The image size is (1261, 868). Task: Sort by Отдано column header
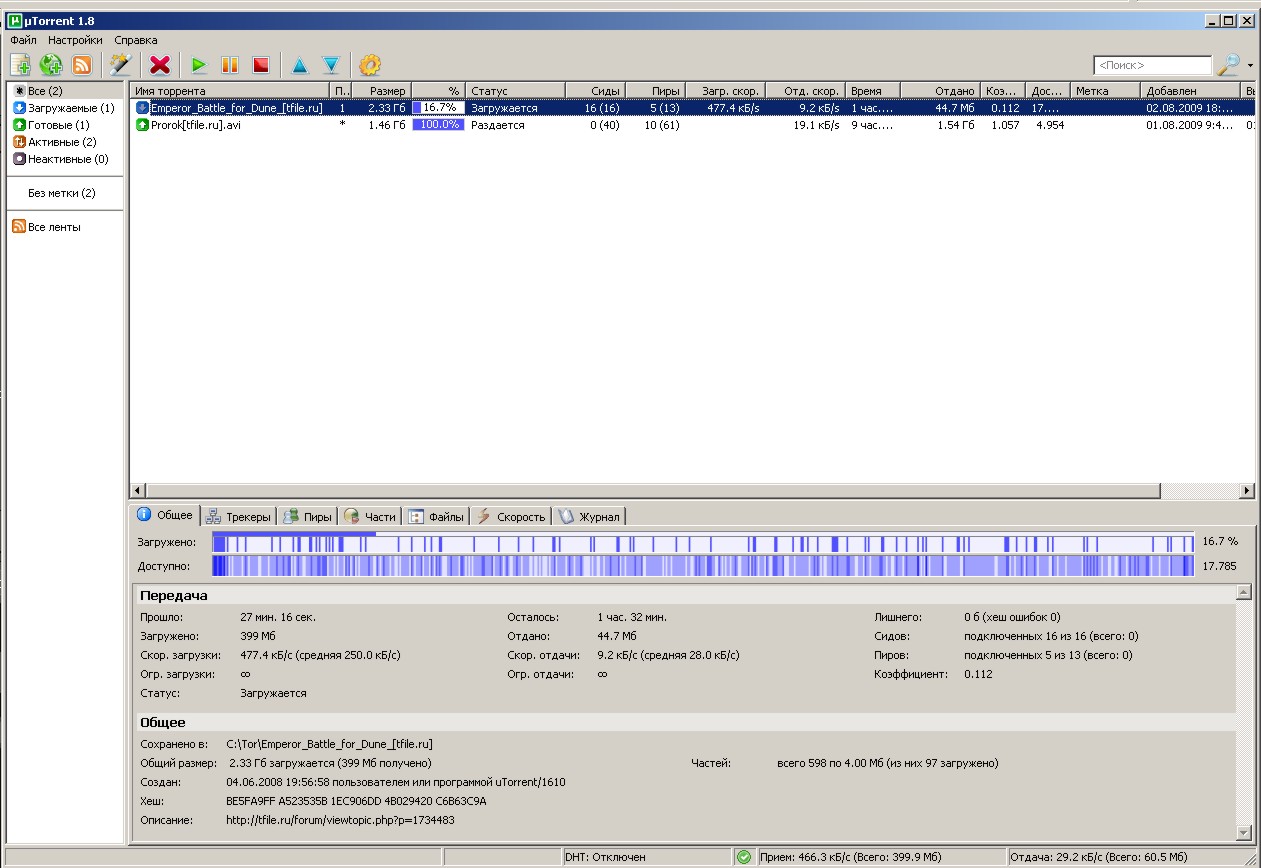pos(940,91)
